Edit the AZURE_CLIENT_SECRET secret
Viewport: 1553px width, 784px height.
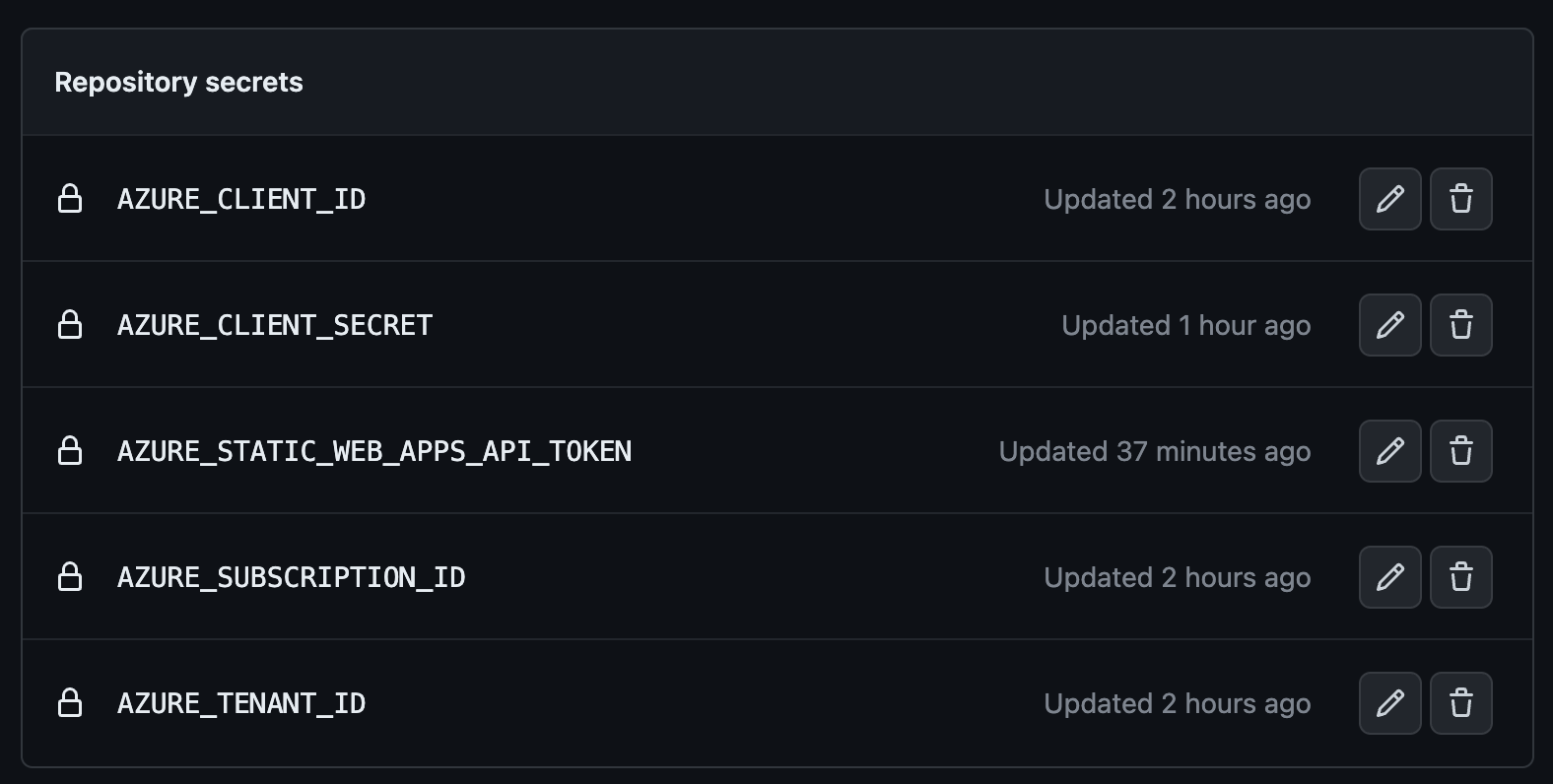1389,325
